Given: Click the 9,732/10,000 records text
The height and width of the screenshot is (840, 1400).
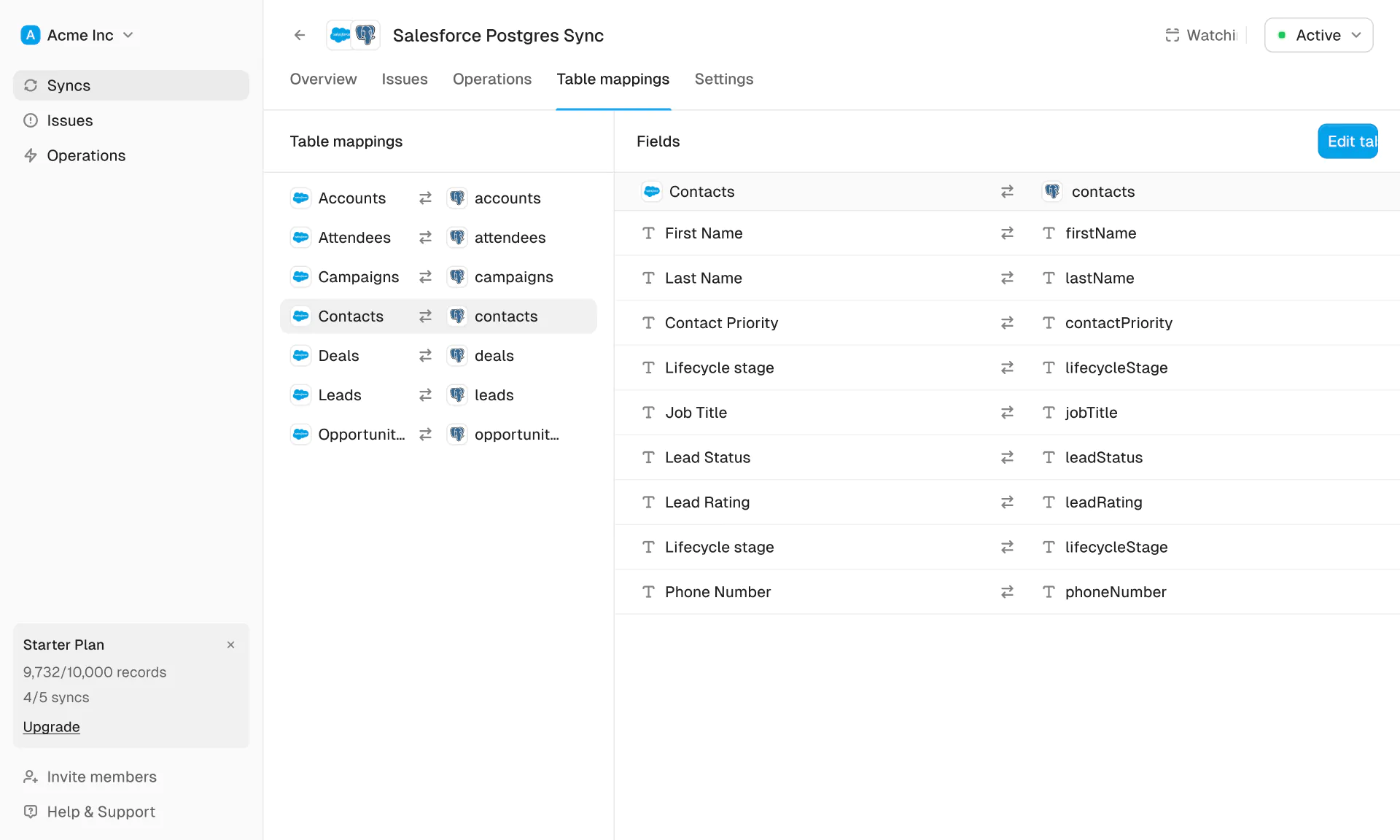Looking at the screenshot, I should 95,672.
